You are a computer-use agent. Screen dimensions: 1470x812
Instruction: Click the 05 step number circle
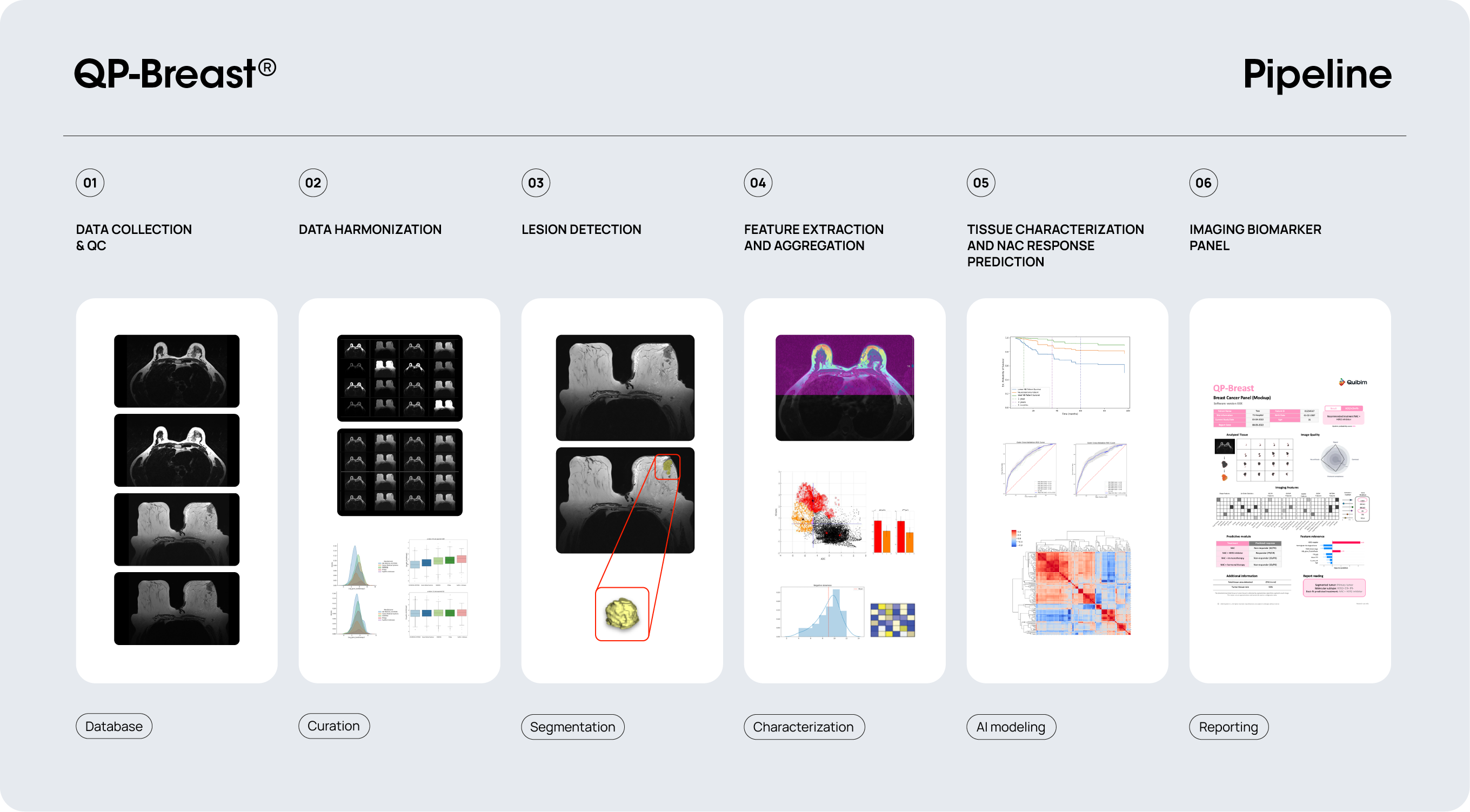point(980,183)
